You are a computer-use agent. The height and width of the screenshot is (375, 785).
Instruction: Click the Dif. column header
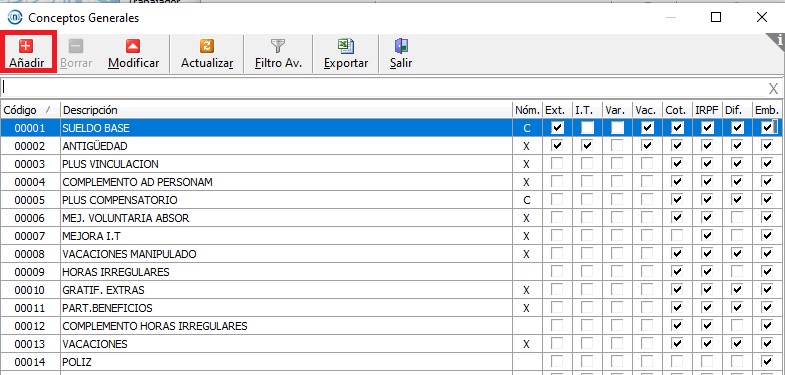coord(737,110)
